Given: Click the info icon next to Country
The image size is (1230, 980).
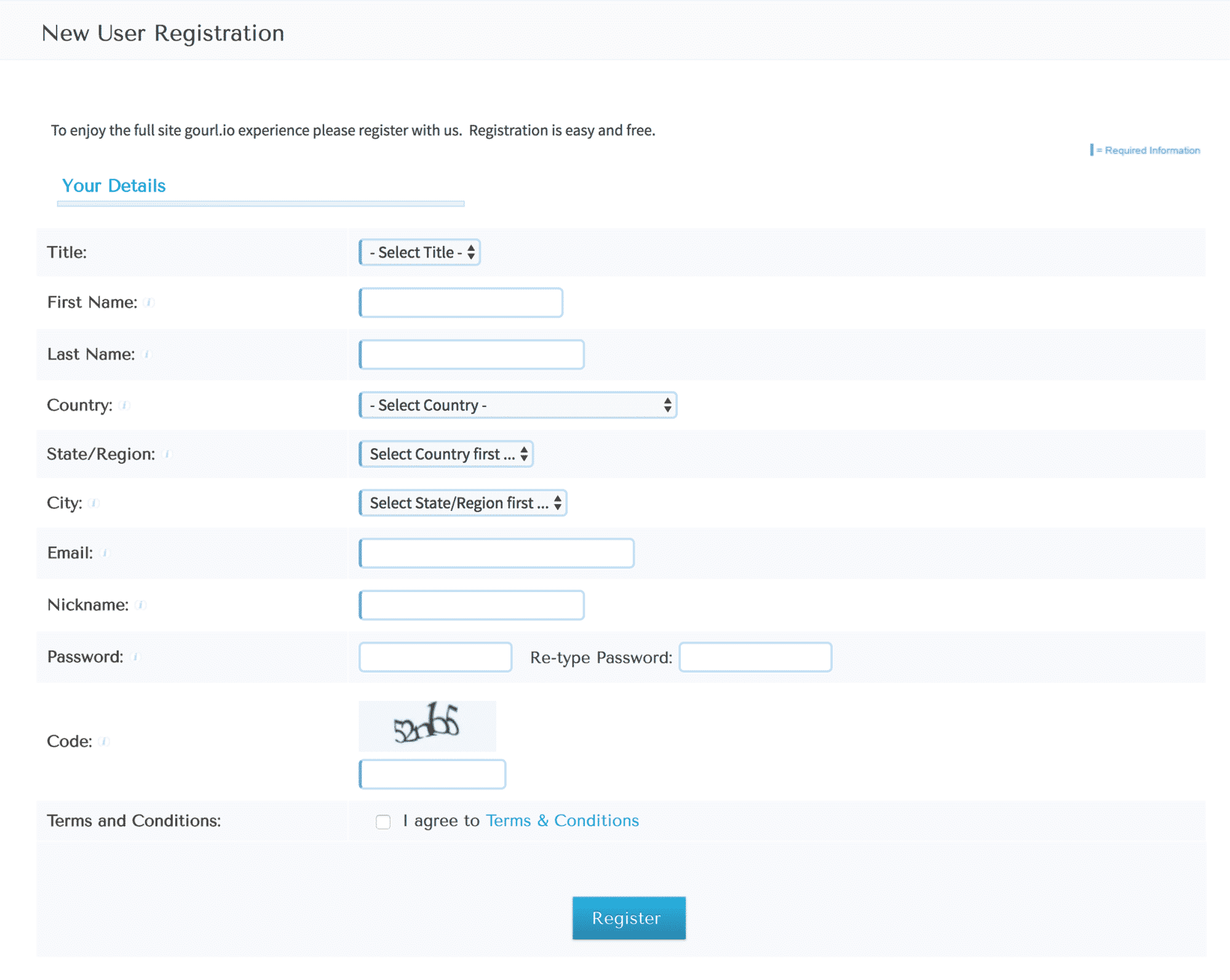Looking at the screenshot, I should point(125,406).
